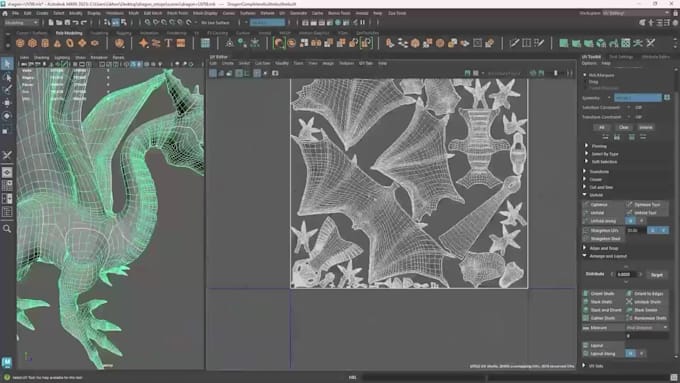Screen dimensions: 680x383
Task: Click the Unstack Shells button
Action: coord(647,302)
